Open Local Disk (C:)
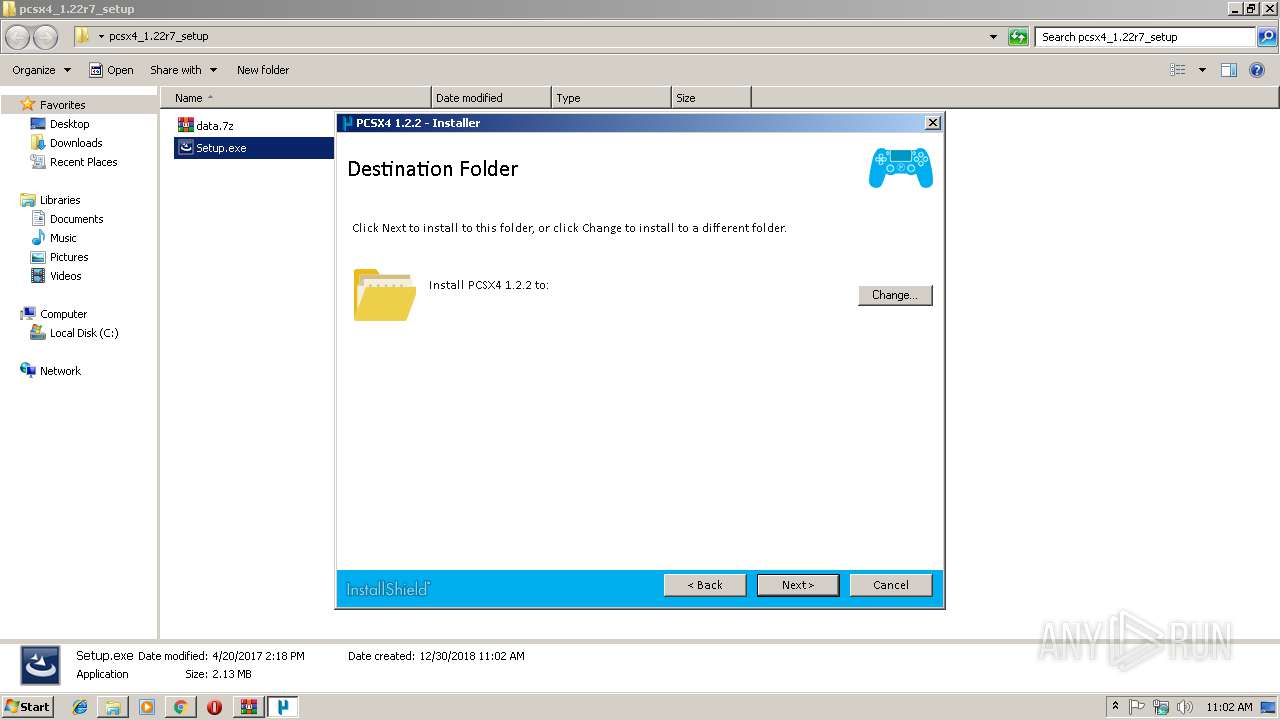The image size is (1280, 720). pos(84,333)
